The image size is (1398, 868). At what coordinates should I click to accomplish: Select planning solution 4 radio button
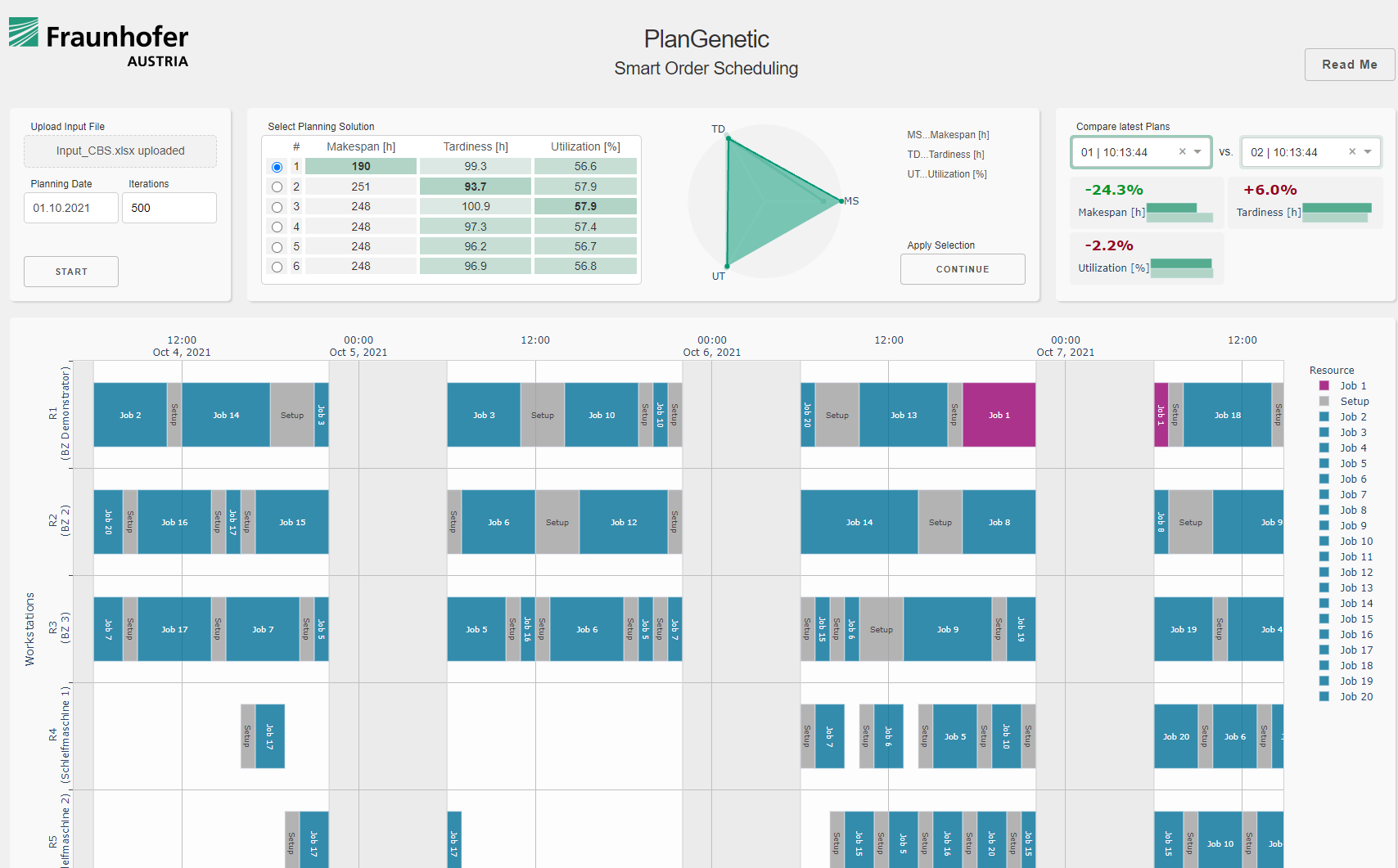(x=277, y=227)
